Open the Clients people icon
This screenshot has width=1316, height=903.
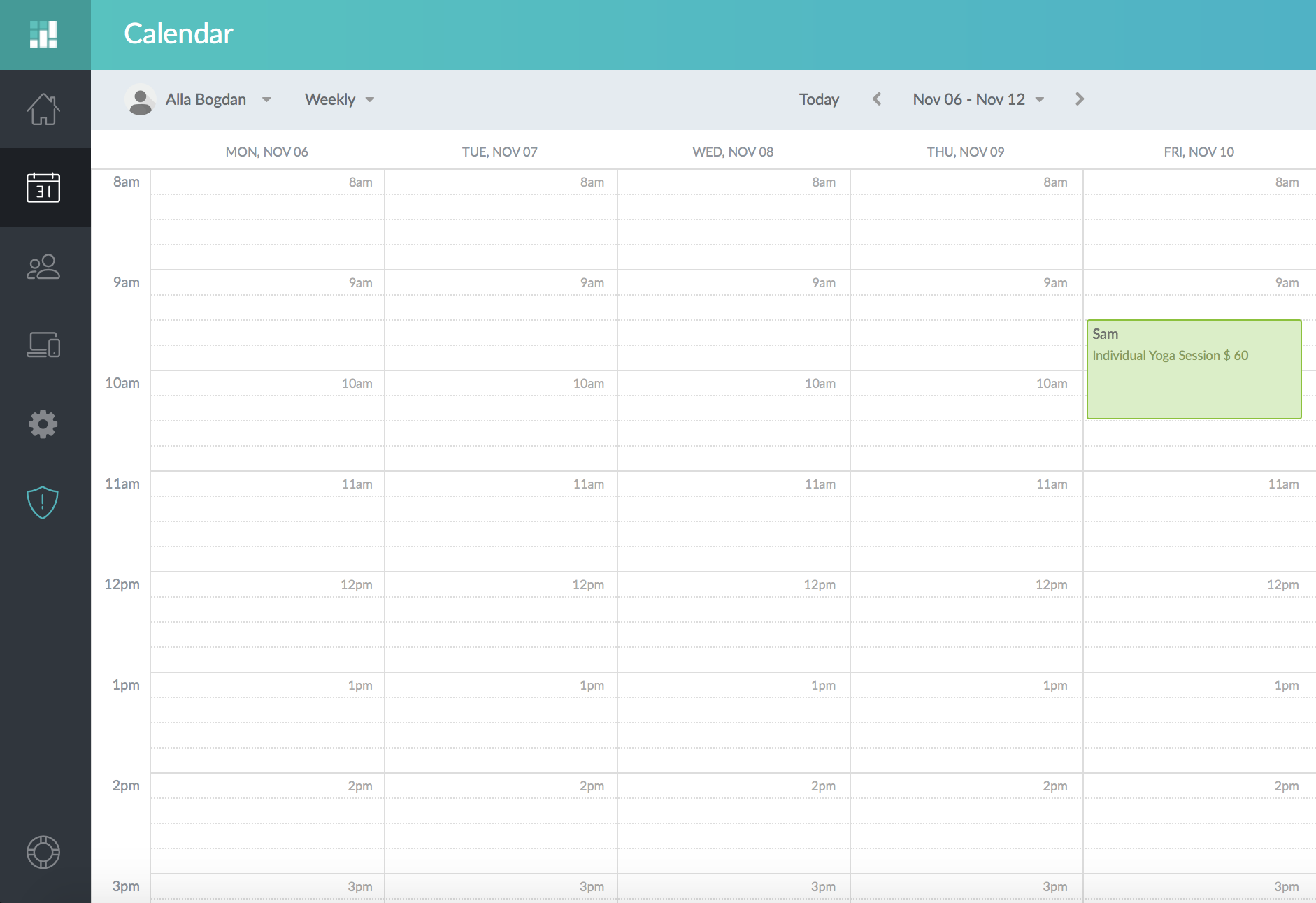[43, 266]
